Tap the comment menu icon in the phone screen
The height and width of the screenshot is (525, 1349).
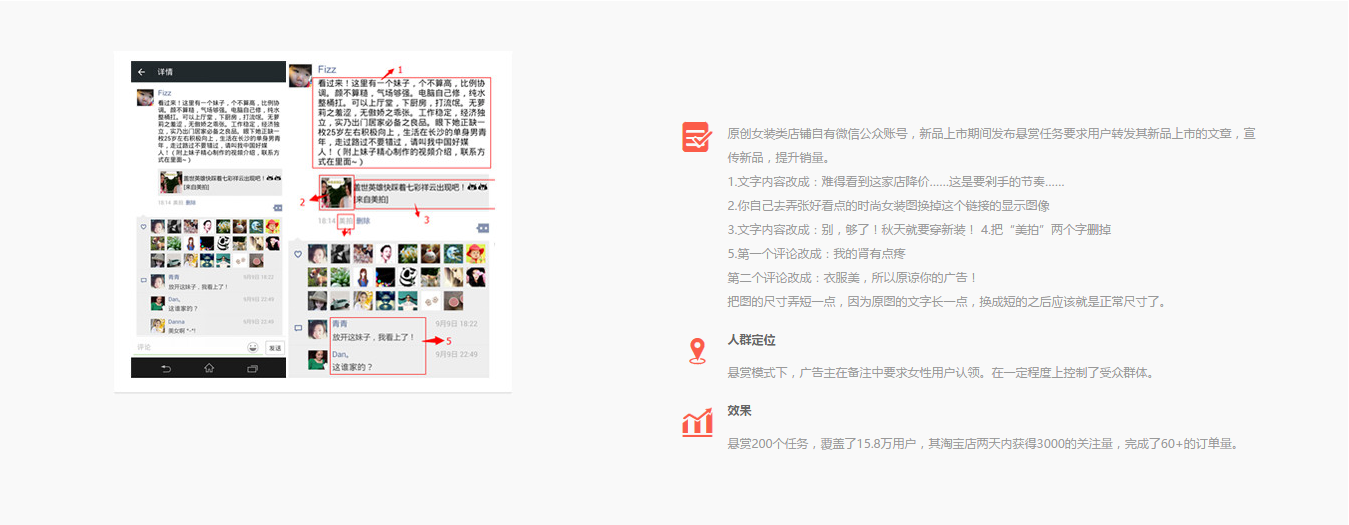coord(278,209)
